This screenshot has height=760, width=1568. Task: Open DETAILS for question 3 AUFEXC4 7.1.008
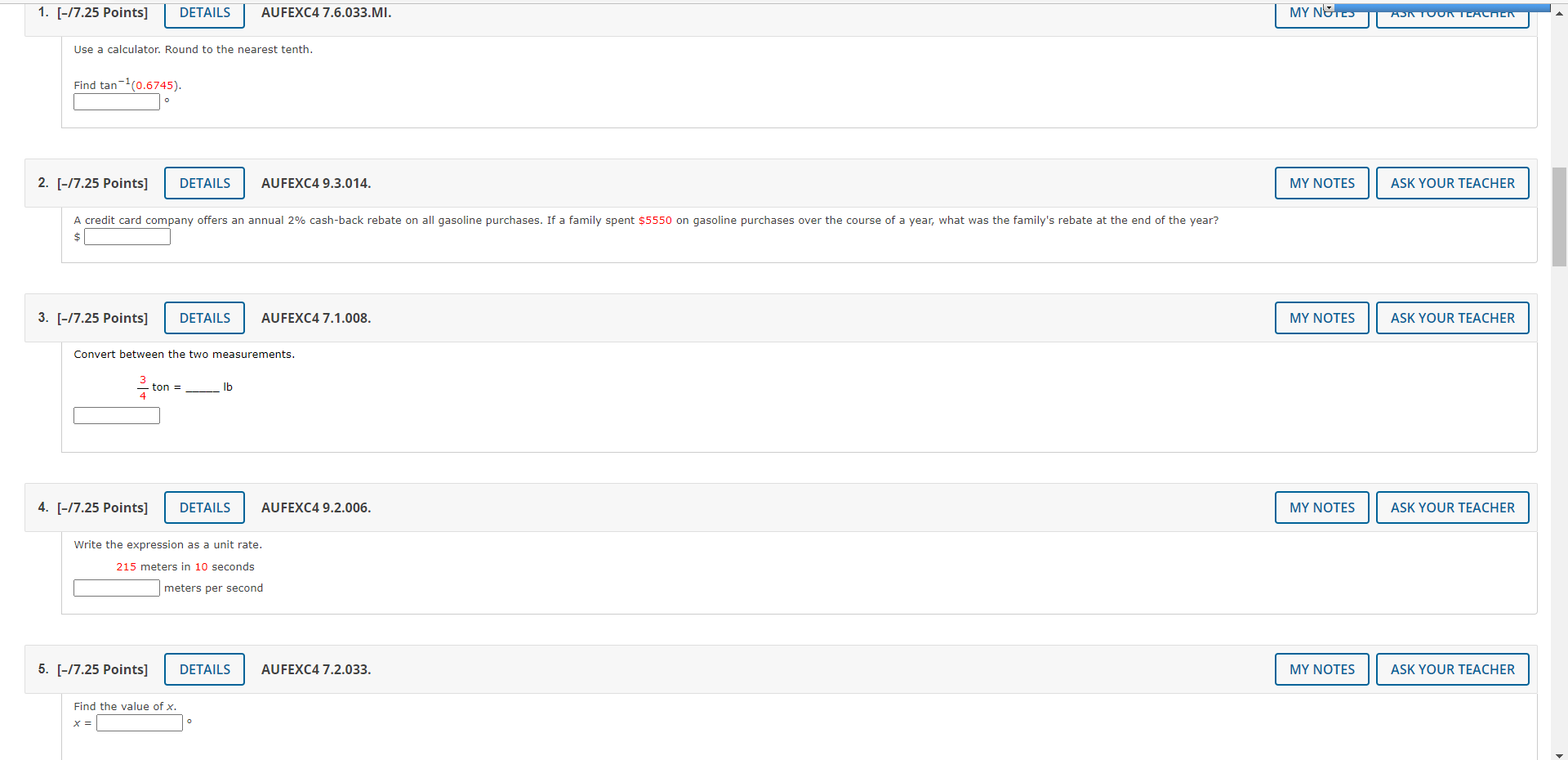click(x=203, y=317)
